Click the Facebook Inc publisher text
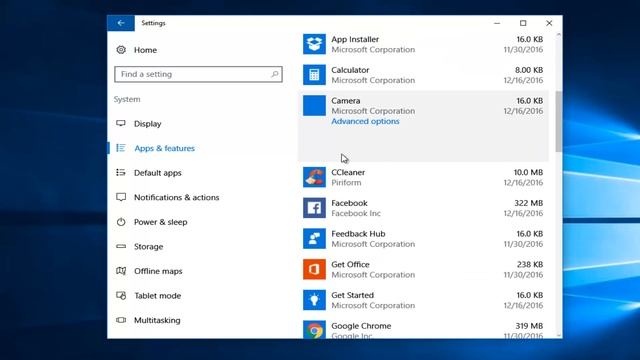 [x=356, y=213]
